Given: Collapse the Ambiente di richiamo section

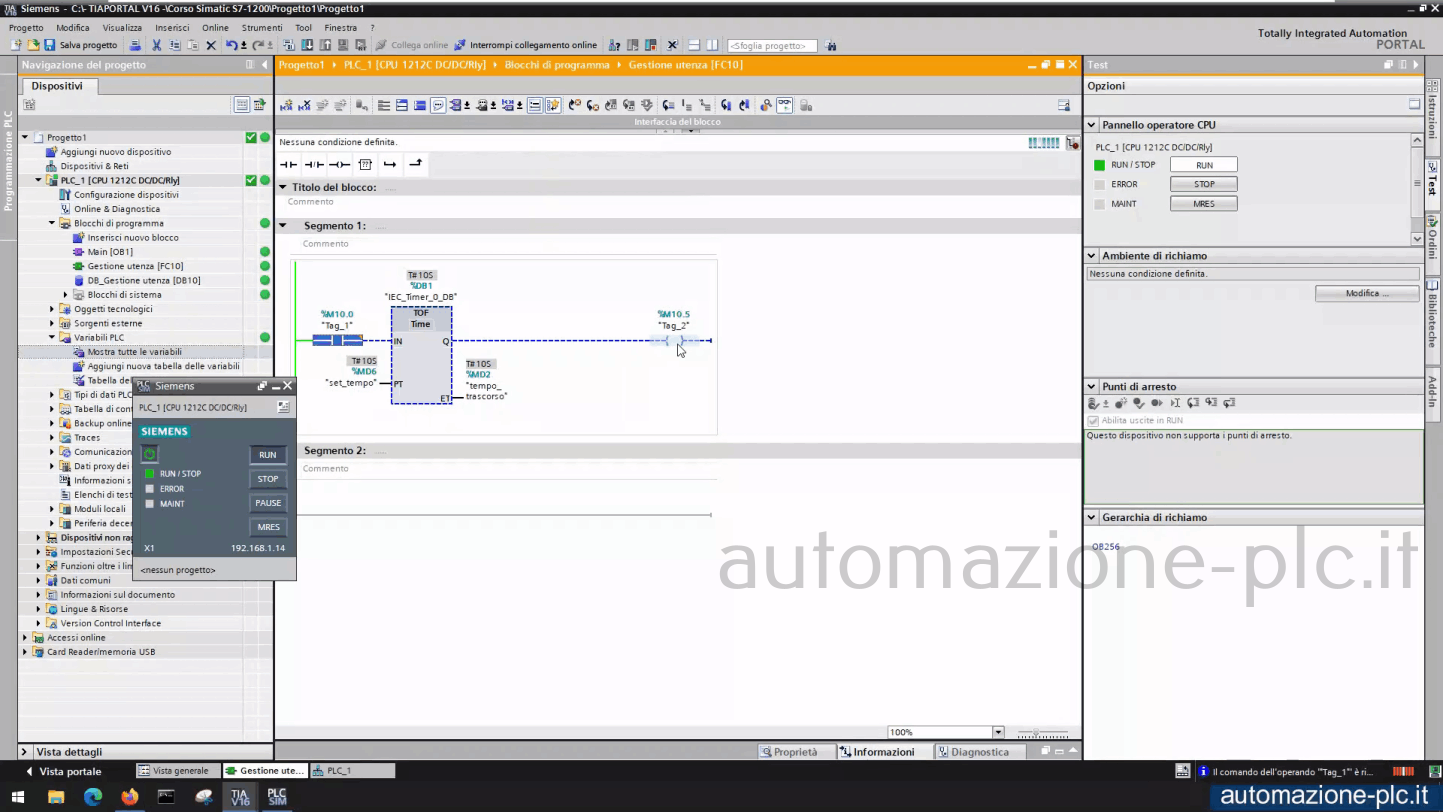Looking at the screenshot, I should (1092, 256).
